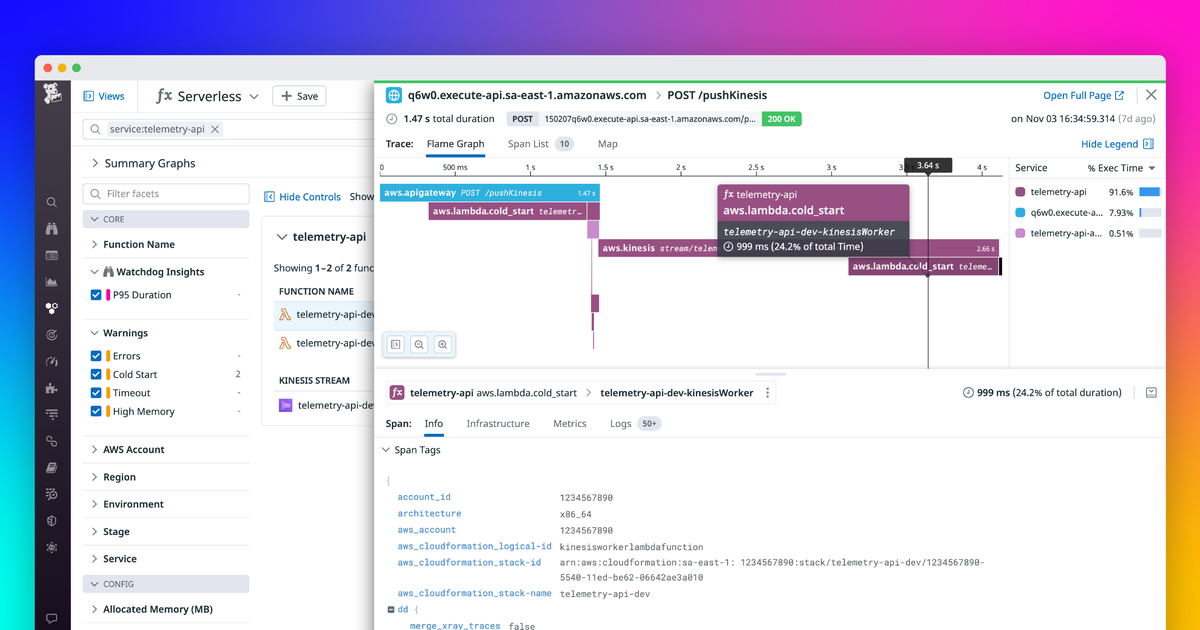The height and width of the screenshot is (630, 1200).
Task: Open the sidebar search magnifier icon
Action: 52,202
